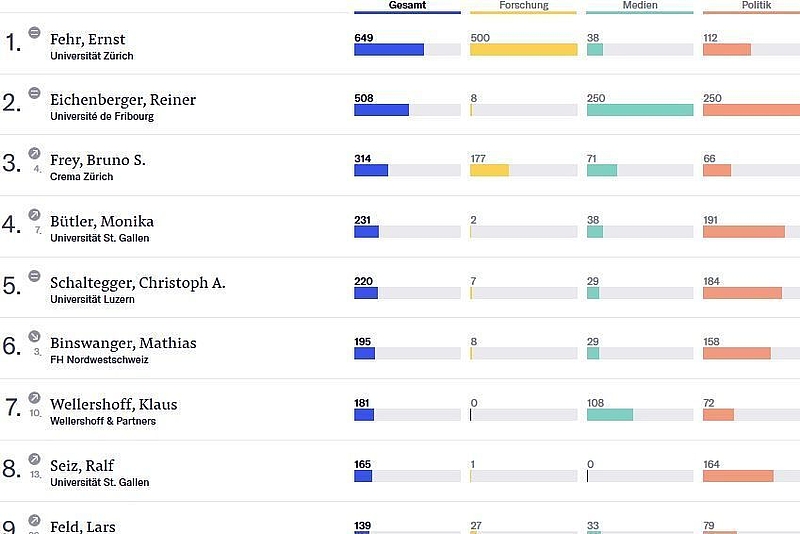Click the orange Politik bar for Seiz (164)
This screenshot has height=534, width=800.
738,476
